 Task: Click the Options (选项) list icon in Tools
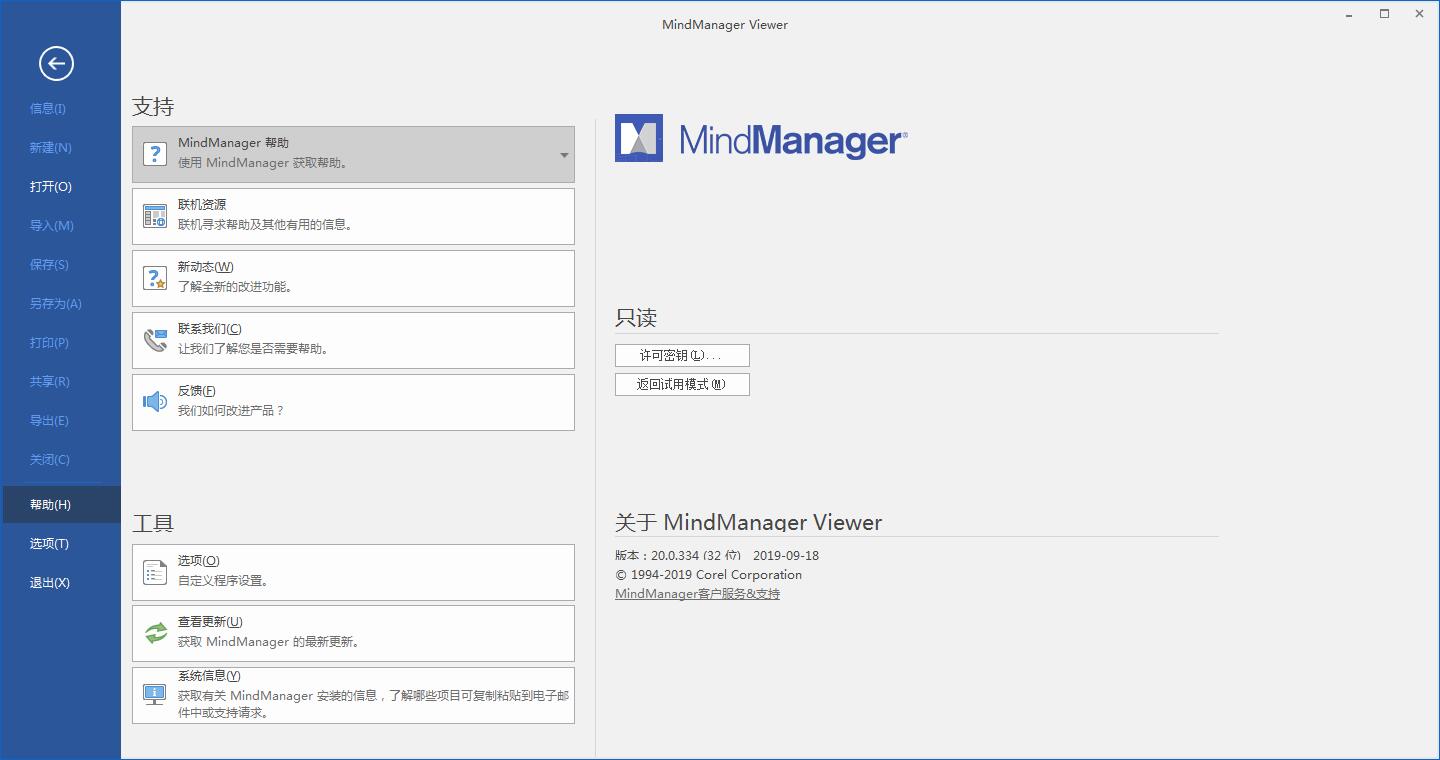154,572
